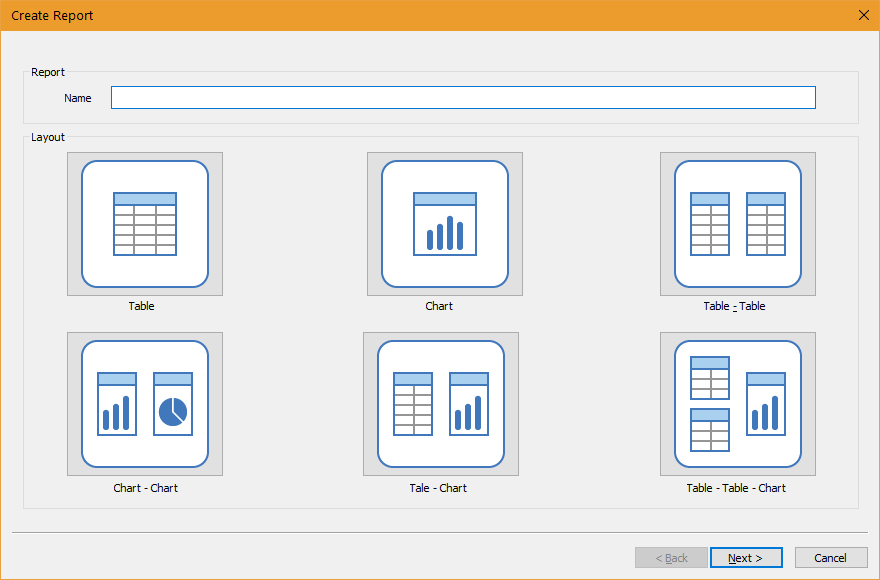
Task: Choose the Table - Table layout
Action: point(737,223)
